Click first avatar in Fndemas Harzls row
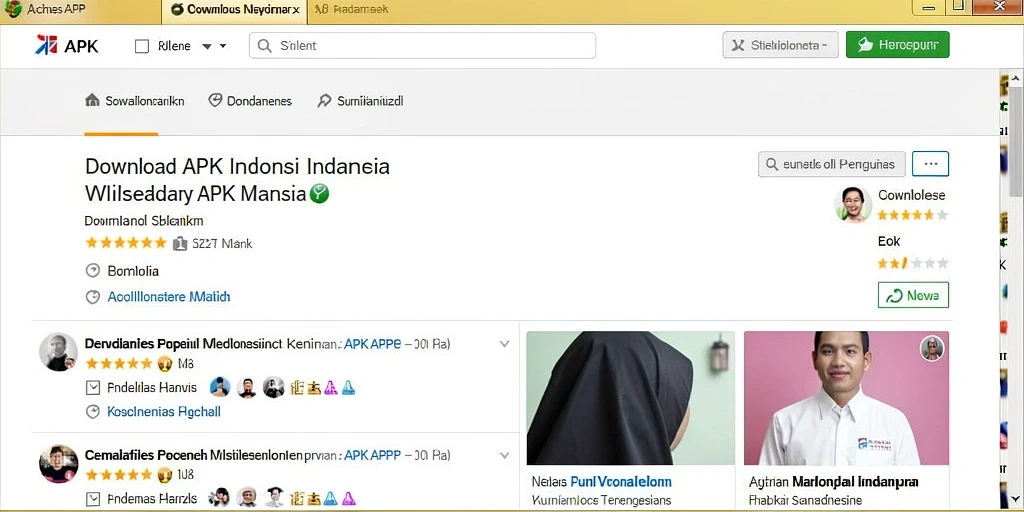This screenshot has height=512, width=1024. point(220,498)
